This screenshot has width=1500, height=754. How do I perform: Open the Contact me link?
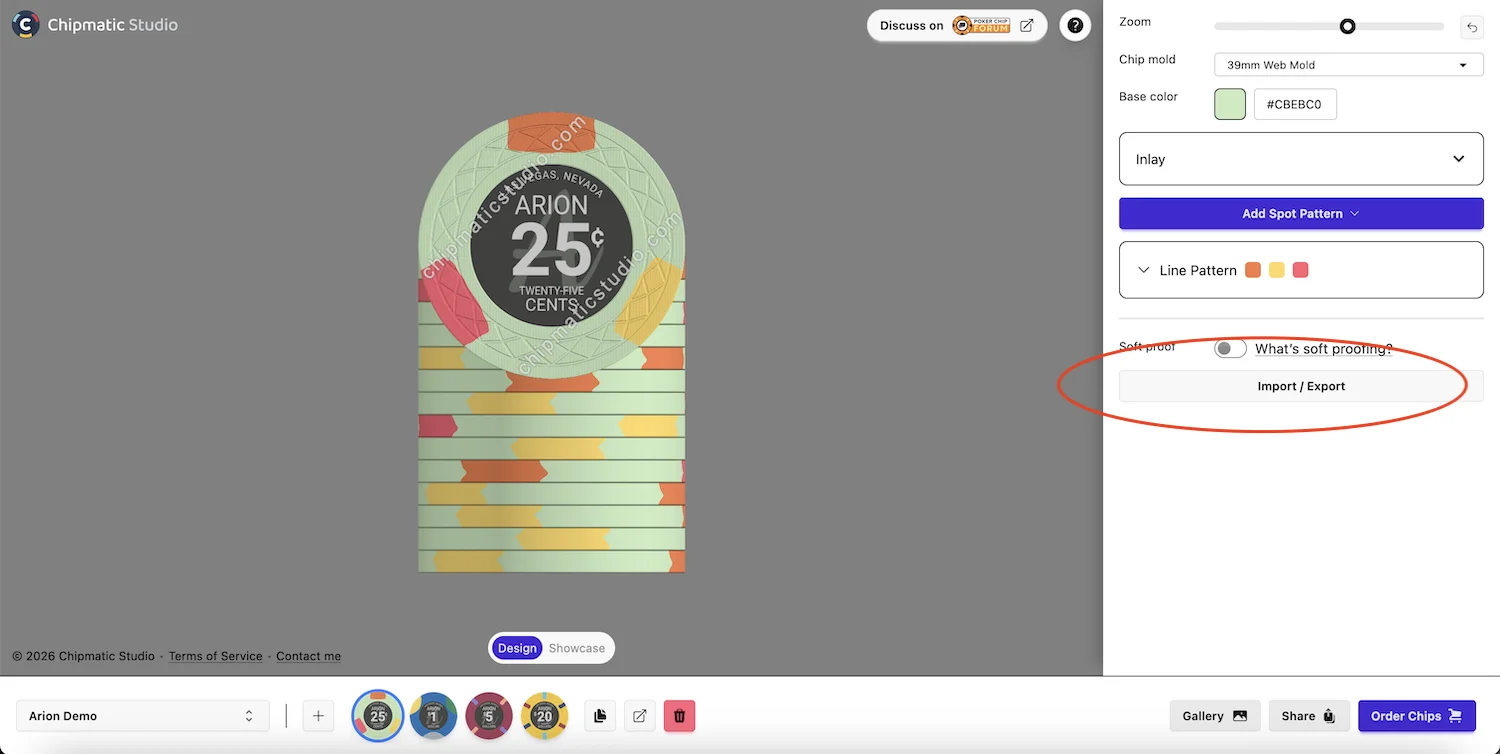point(308,656)
